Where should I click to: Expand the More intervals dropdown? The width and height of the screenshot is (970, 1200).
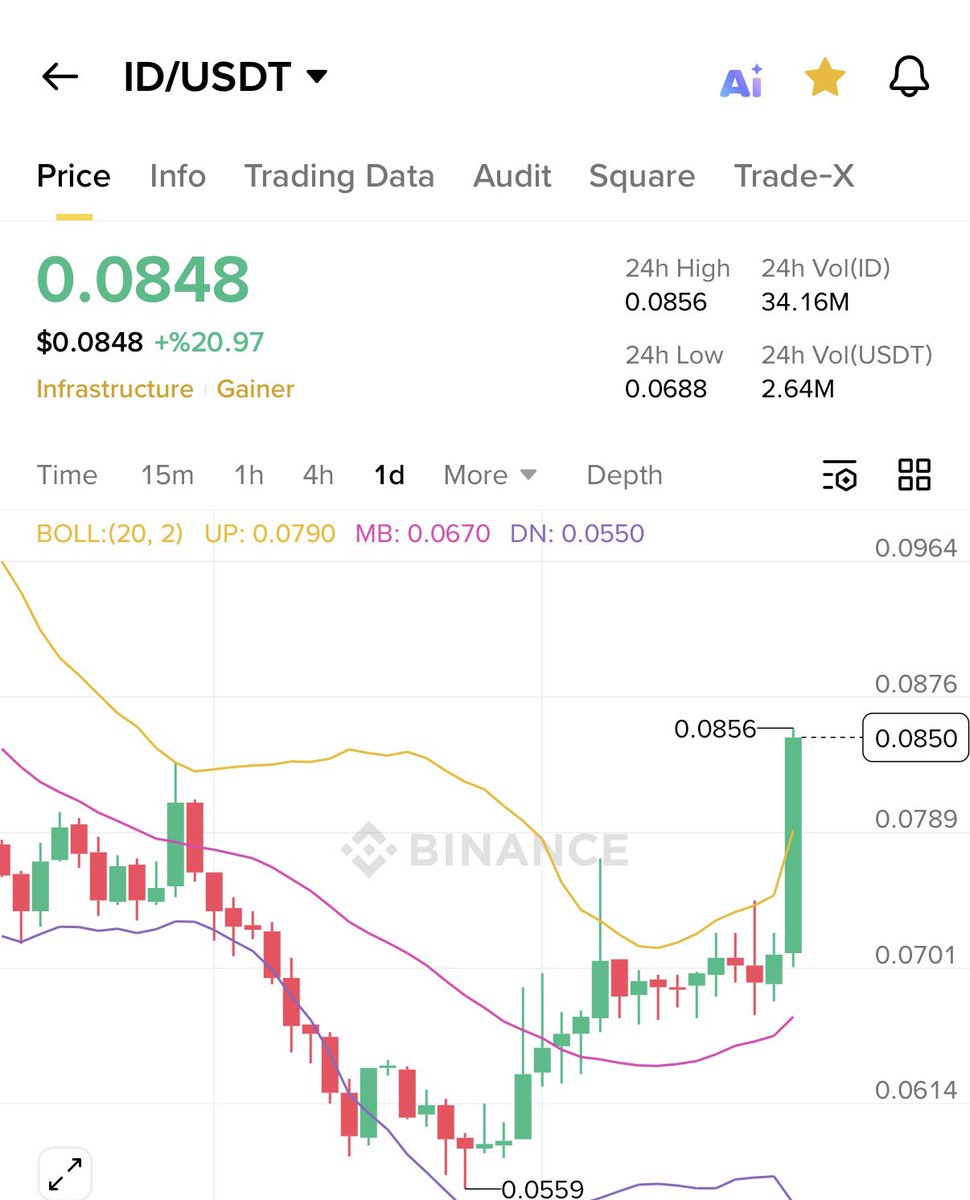tap(490, 475)
